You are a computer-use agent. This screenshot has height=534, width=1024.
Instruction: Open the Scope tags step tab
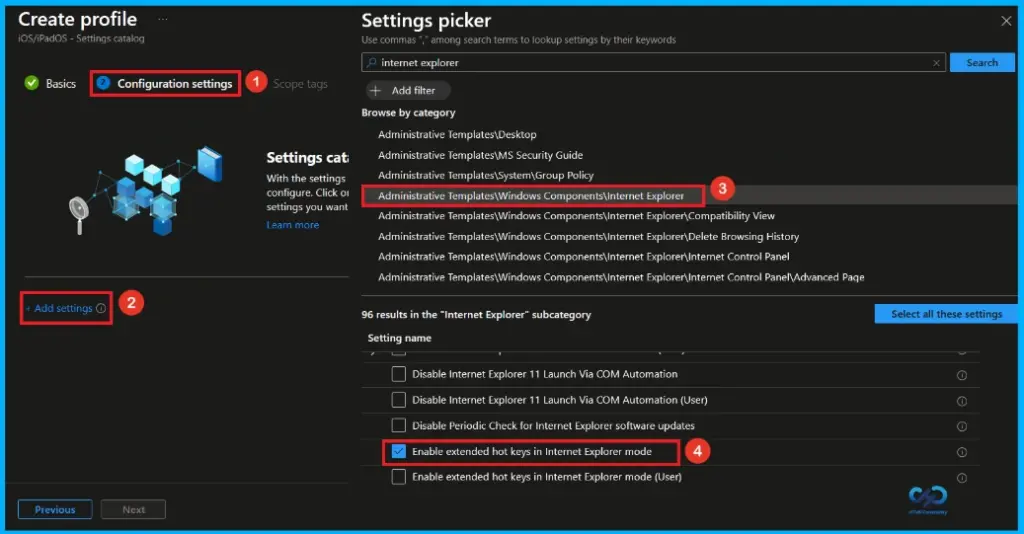pos(300,84)
